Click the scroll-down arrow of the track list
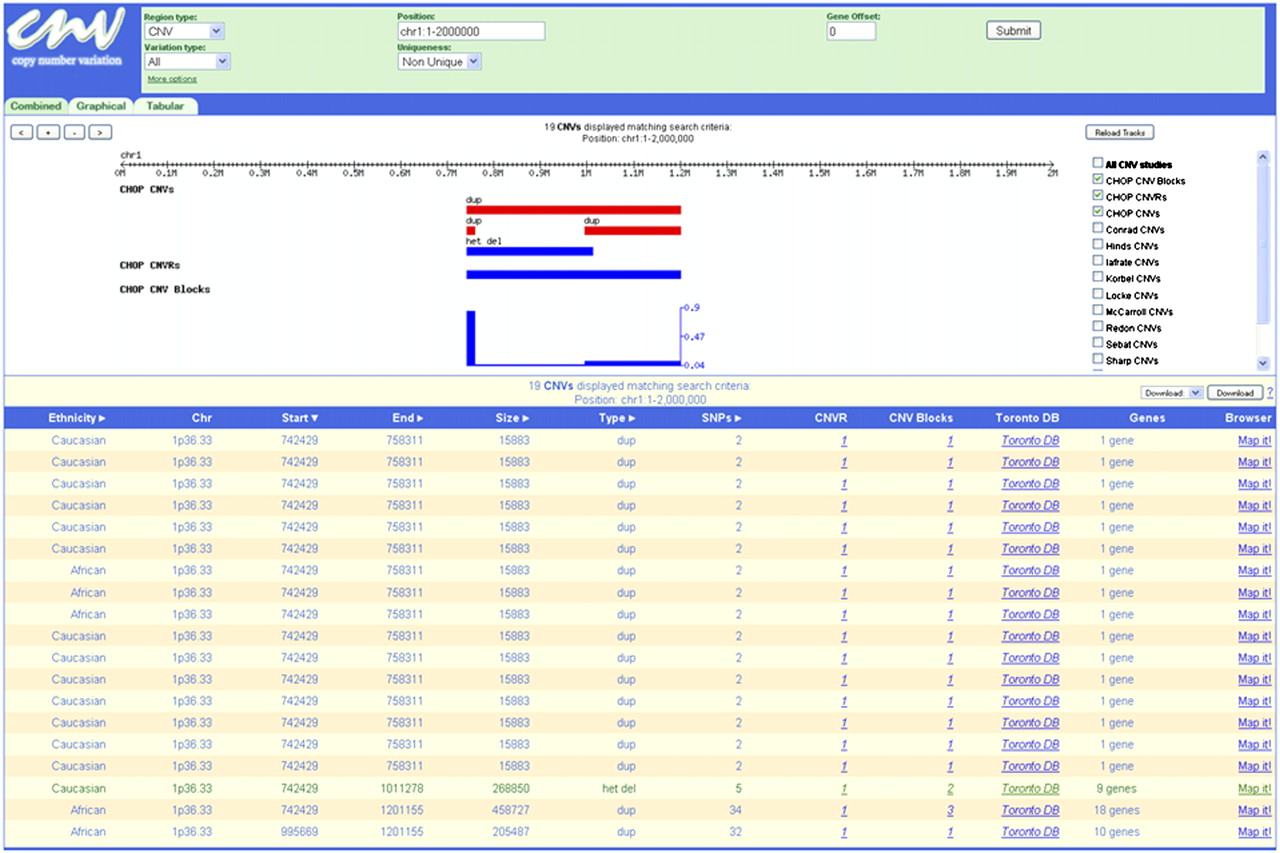The height and width of the screenshot is (853, 1280). coord(1262,364)
